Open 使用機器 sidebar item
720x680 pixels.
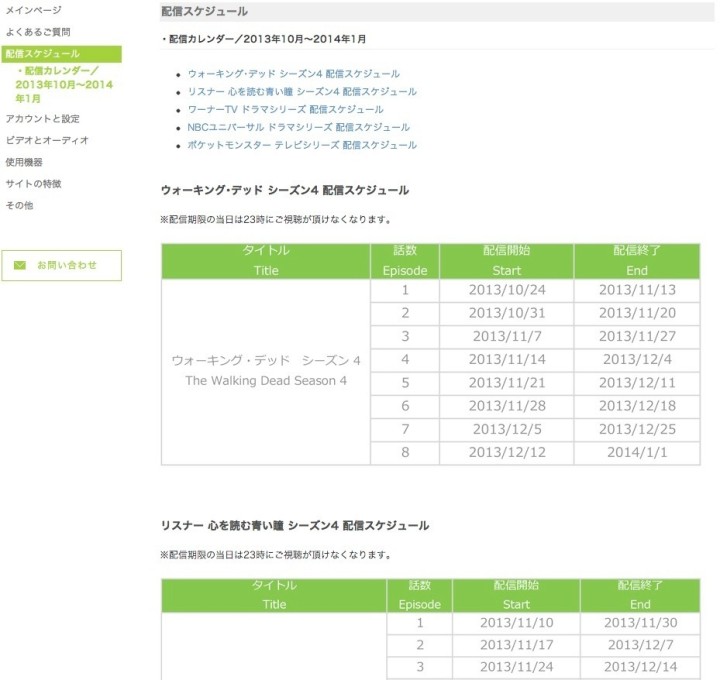click(x=24, y=162)
